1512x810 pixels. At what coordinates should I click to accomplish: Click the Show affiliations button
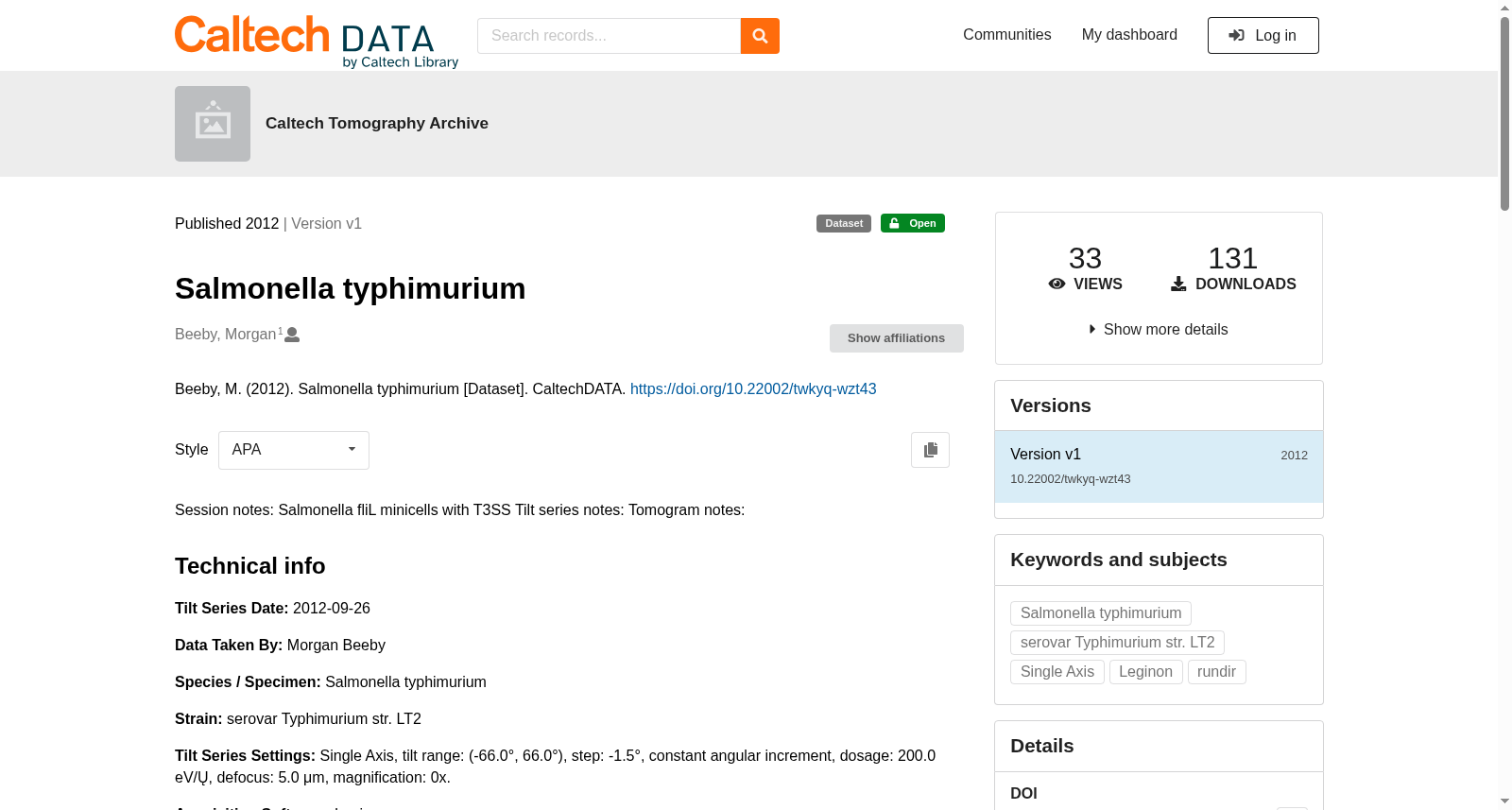[x=896, y=338]
